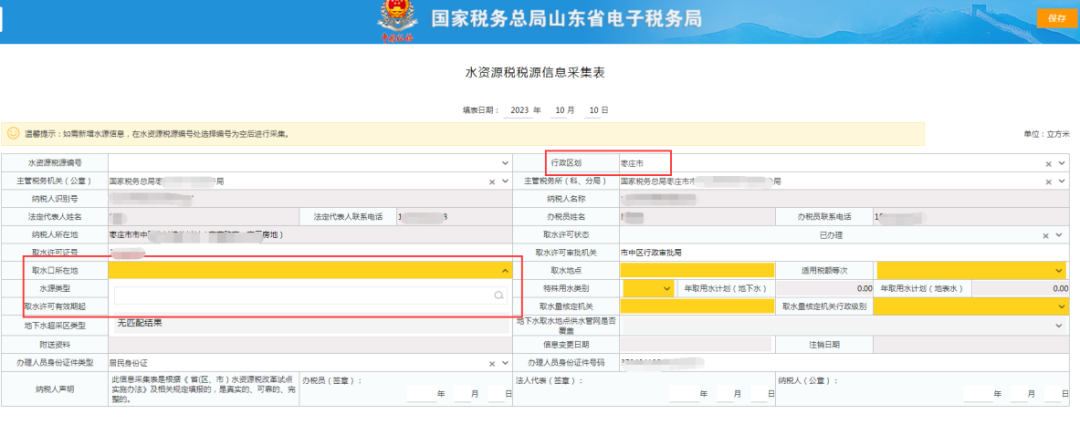Click the 年取用水计划（地表水） value field
This screenshot has width=1080, height=425.
tap(1019, 288)
